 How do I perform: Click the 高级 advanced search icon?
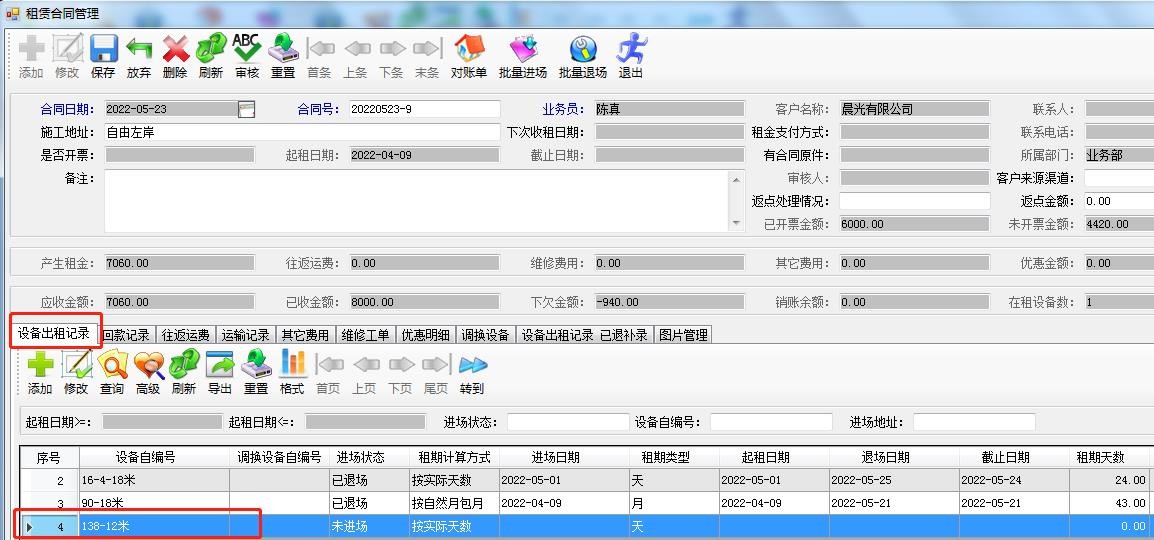pos(148,364)
